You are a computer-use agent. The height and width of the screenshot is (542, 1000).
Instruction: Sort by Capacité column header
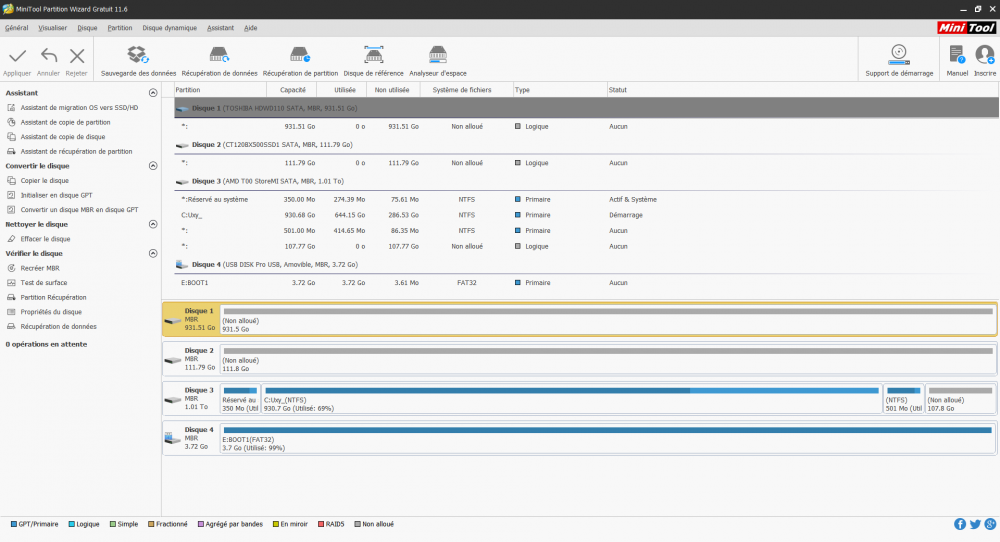(291, 90)
